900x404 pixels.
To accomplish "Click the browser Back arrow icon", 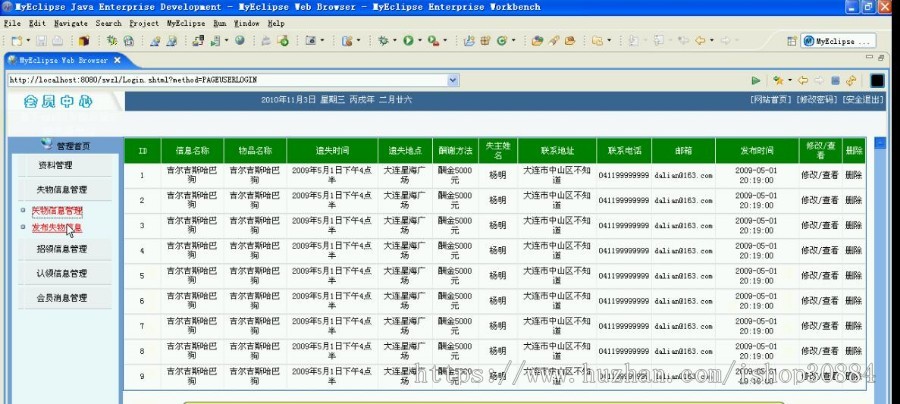I will tap(803, 81).
